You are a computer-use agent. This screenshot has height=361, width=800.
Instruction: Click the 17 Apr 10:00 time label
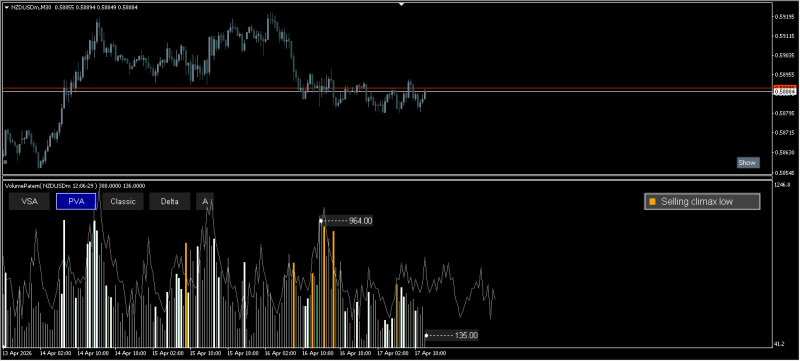(430, 353)
